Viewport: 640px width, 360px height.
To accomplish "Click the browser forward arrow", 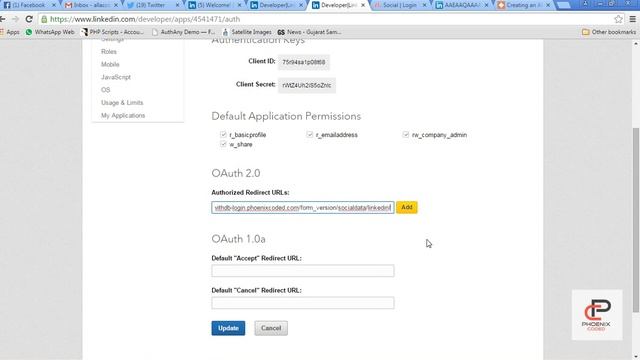I will click(x=16, y=19).
